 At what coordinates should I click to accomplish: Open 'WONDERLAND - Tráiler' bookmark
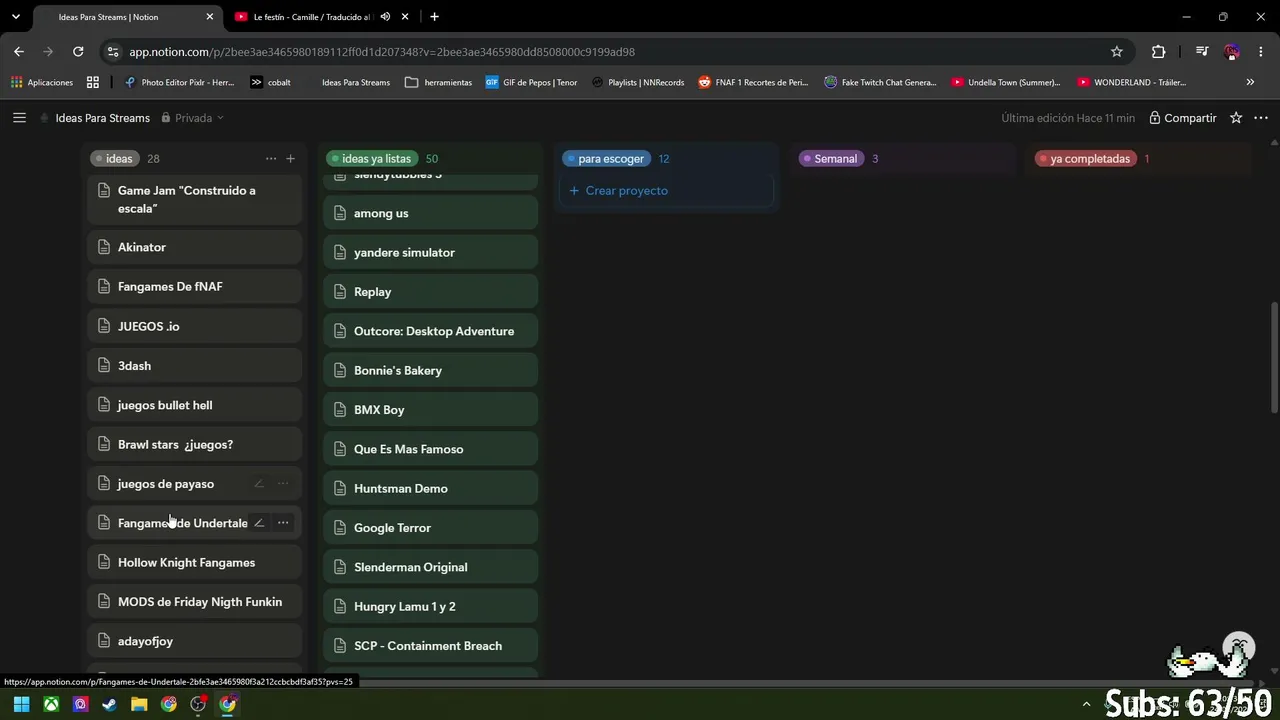[x=1132, y=82]
